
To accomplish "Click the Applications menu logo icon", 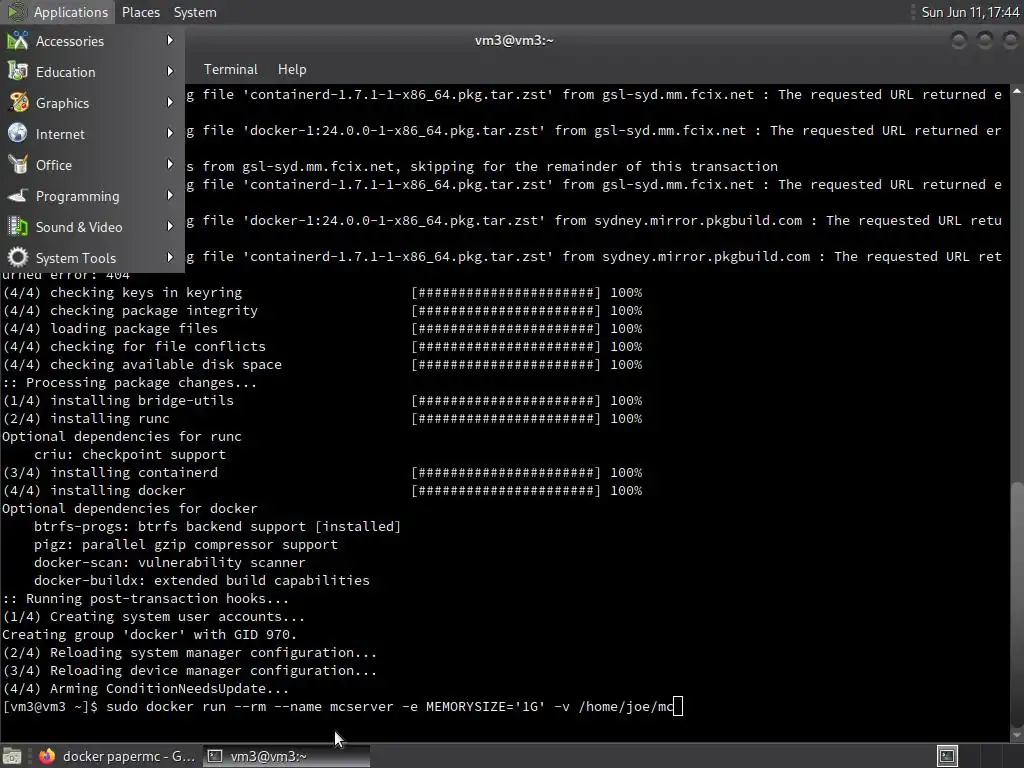I will click(x=16, y=12).
